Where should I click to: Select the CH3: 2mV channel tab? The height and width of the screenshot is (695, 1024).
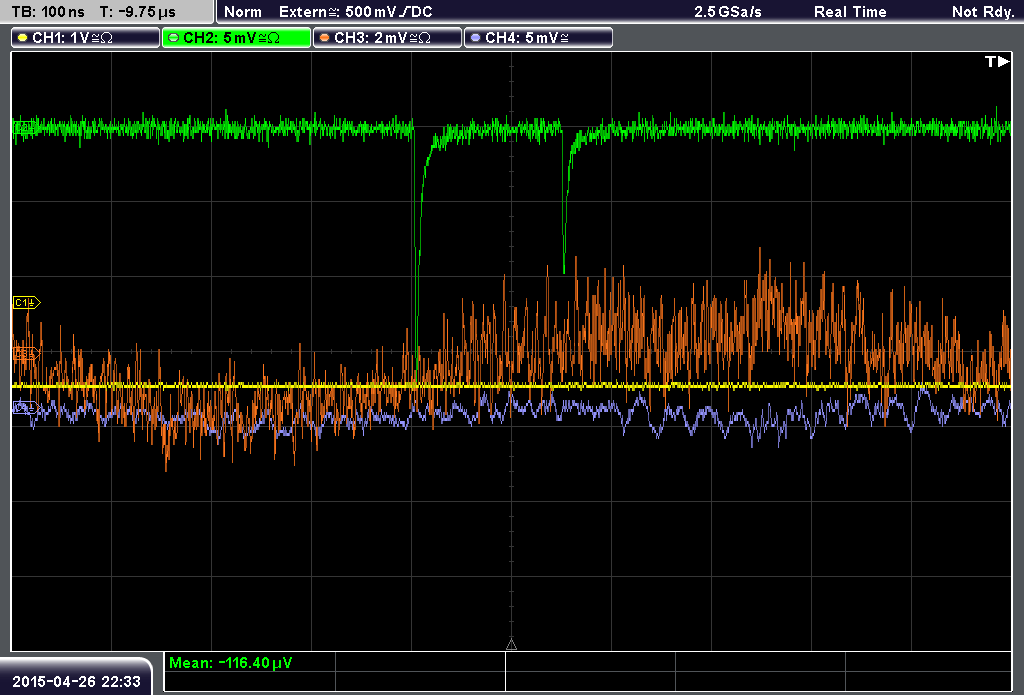(387, 38)
